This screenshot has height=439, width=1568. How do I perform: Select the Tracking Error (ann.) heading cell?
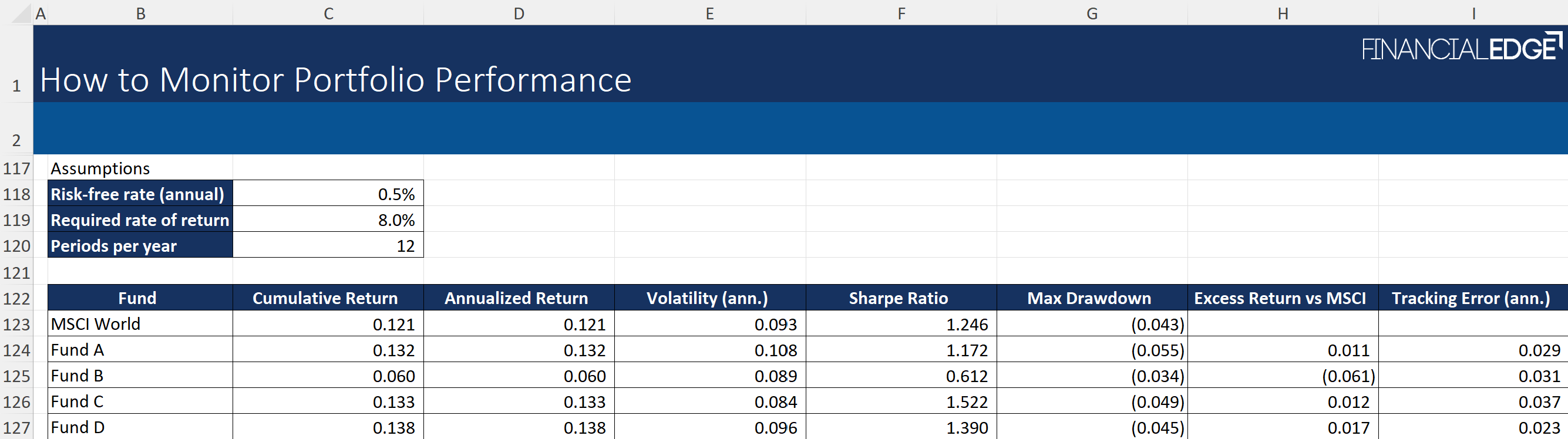click(x=1472, y=298)
